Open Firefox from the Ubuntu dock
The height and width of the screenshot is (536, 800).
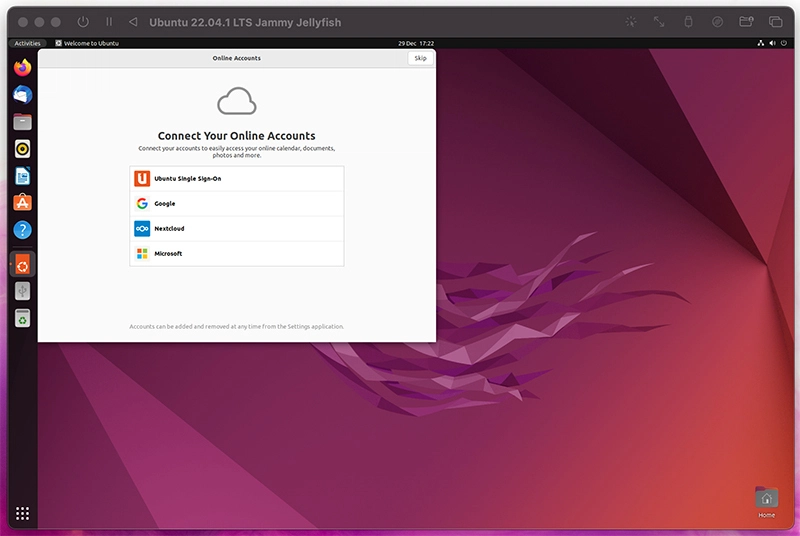point(22,68)
